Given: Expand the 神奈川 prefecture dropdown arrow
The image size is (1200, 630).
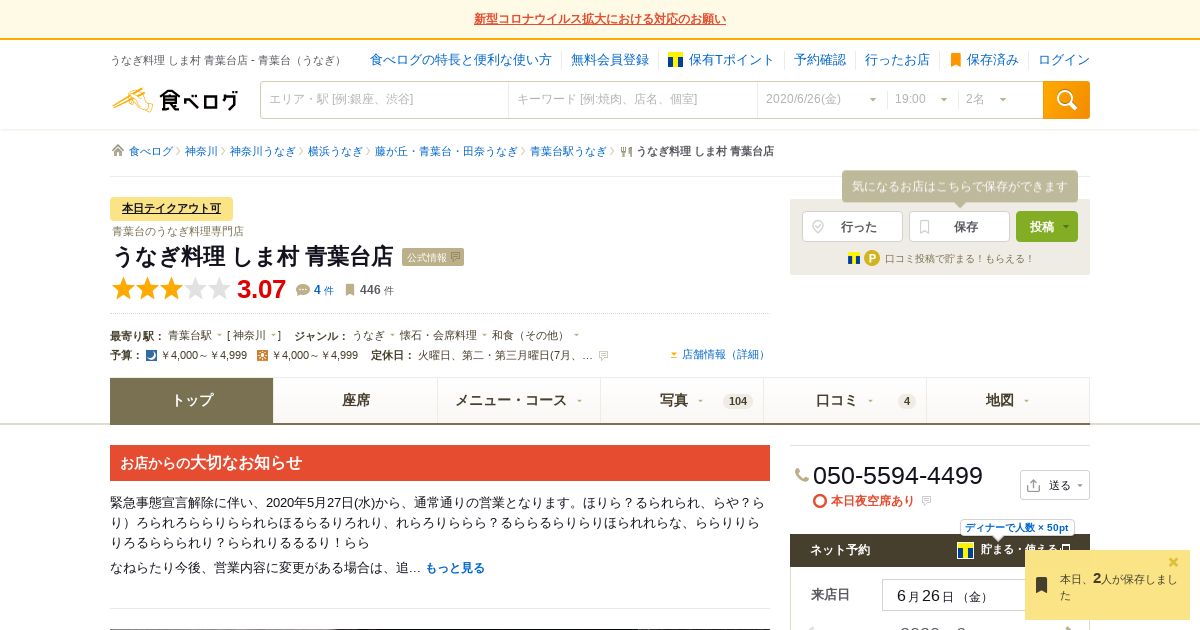Looking at the screenshot, I should (x=273, y=335).
